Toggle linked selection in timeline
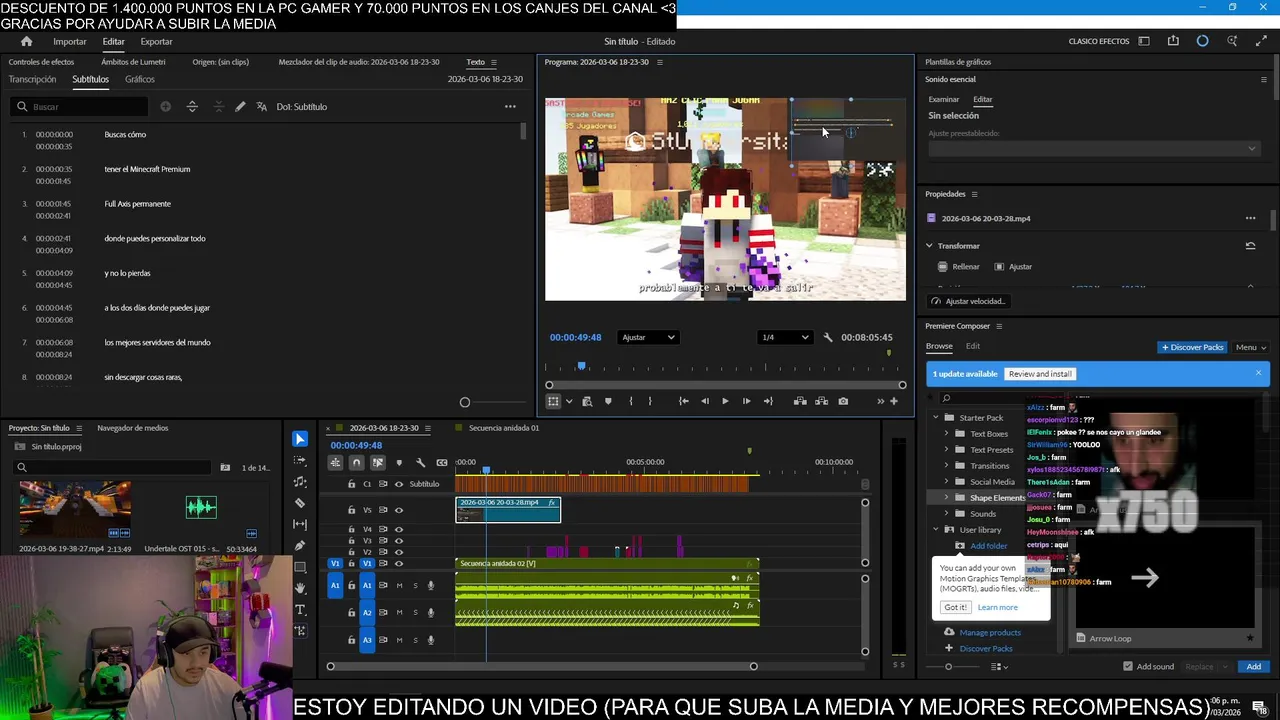 tap(378, 462)
